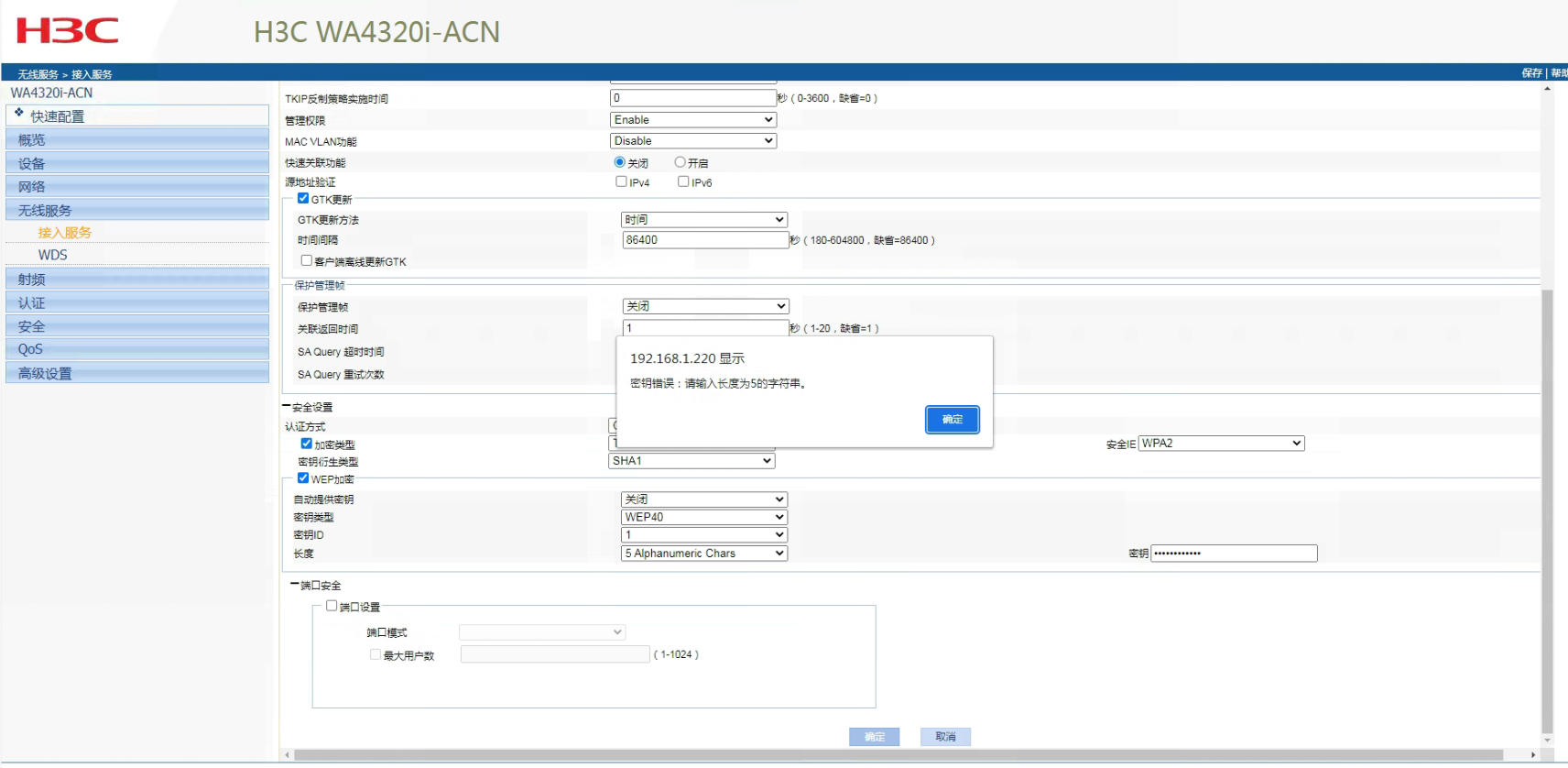Open the MAC VLAN功能 dropdown showing Disable
The image size is (1568, 768).
click(693, 141)
